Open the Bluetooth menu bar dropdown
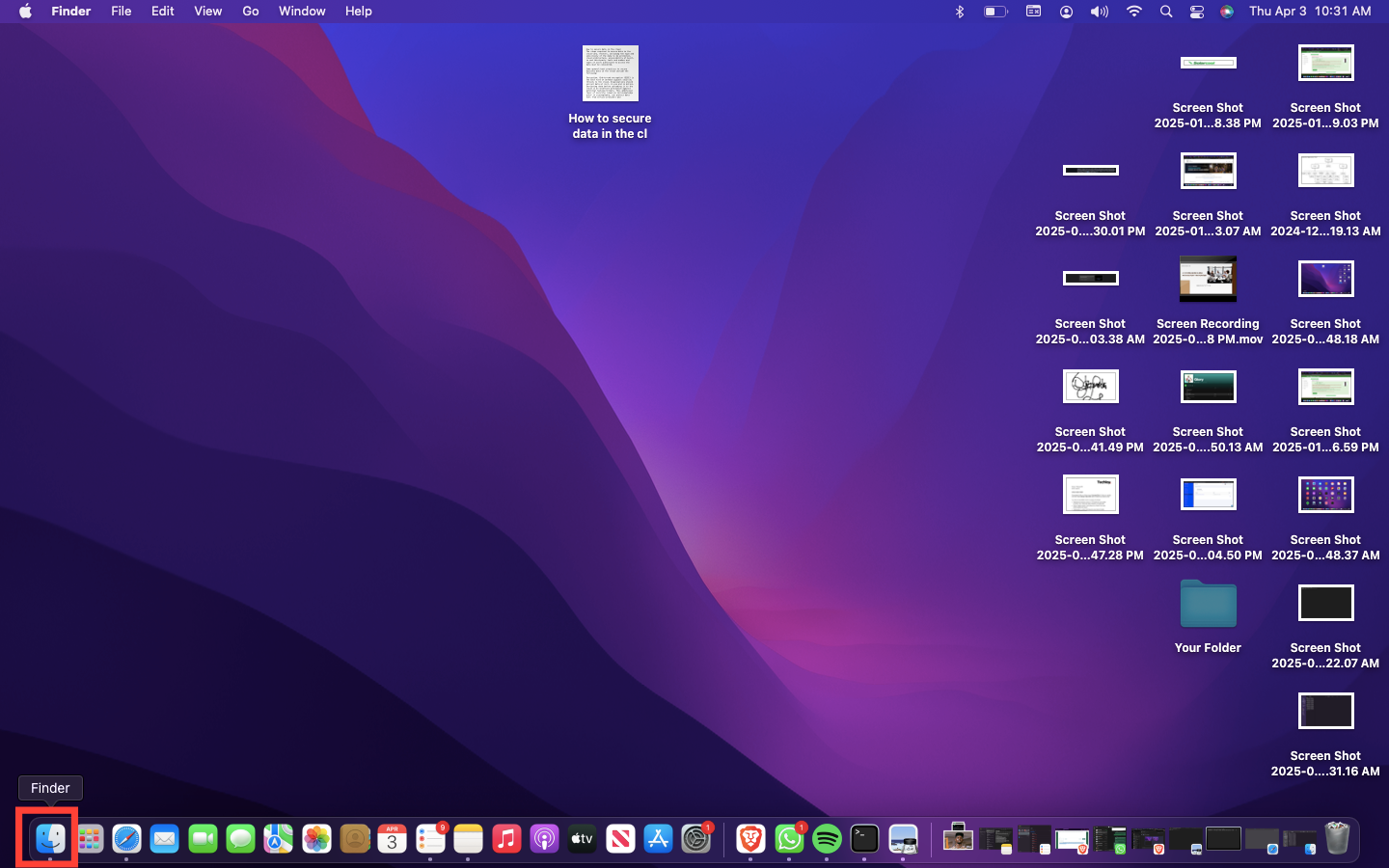The width and height of the screenshot is (1389, 868). tap(960, 12)
